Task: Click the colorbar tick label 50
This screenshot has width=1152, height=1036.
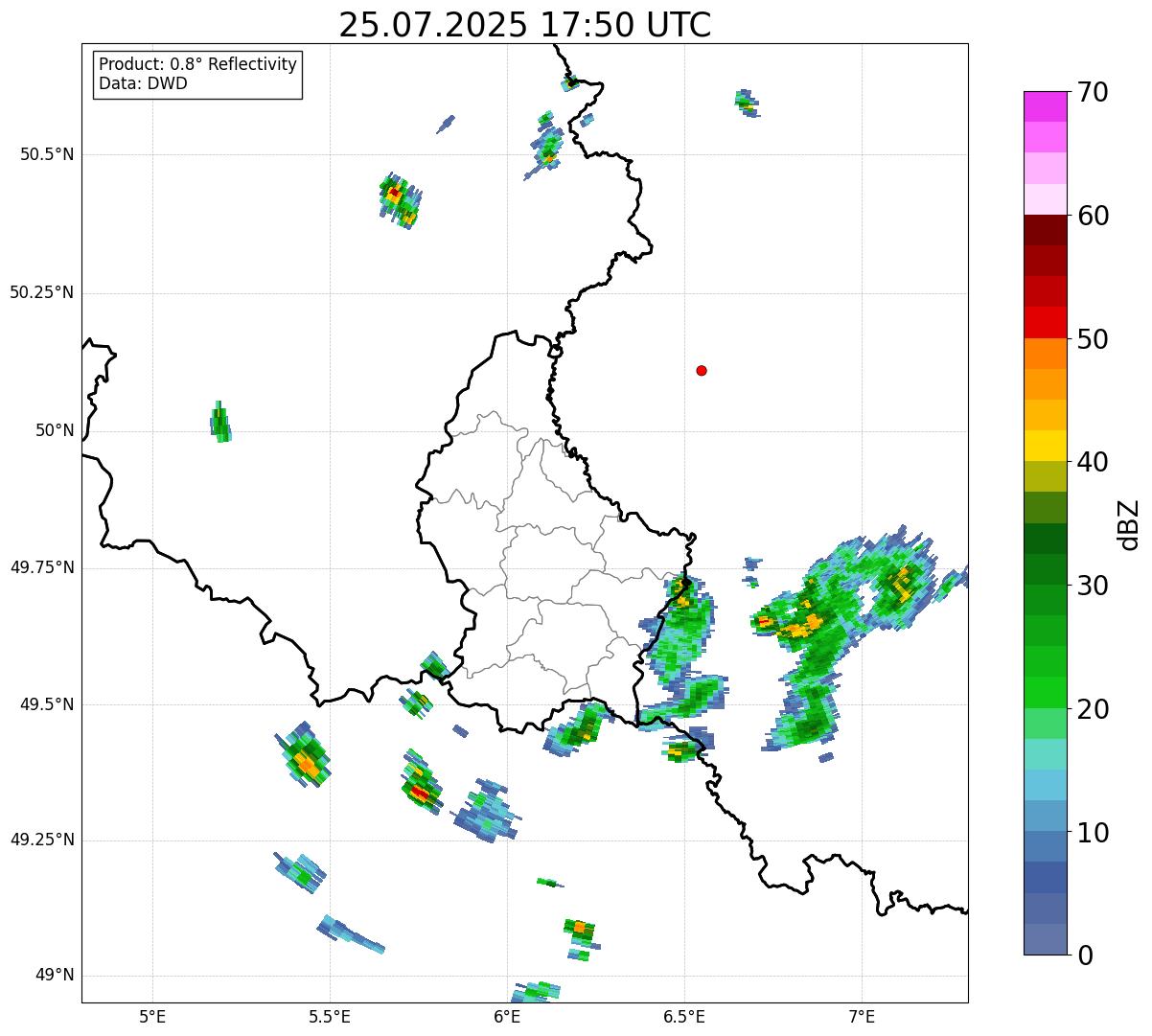Action: coord(1093,339)
